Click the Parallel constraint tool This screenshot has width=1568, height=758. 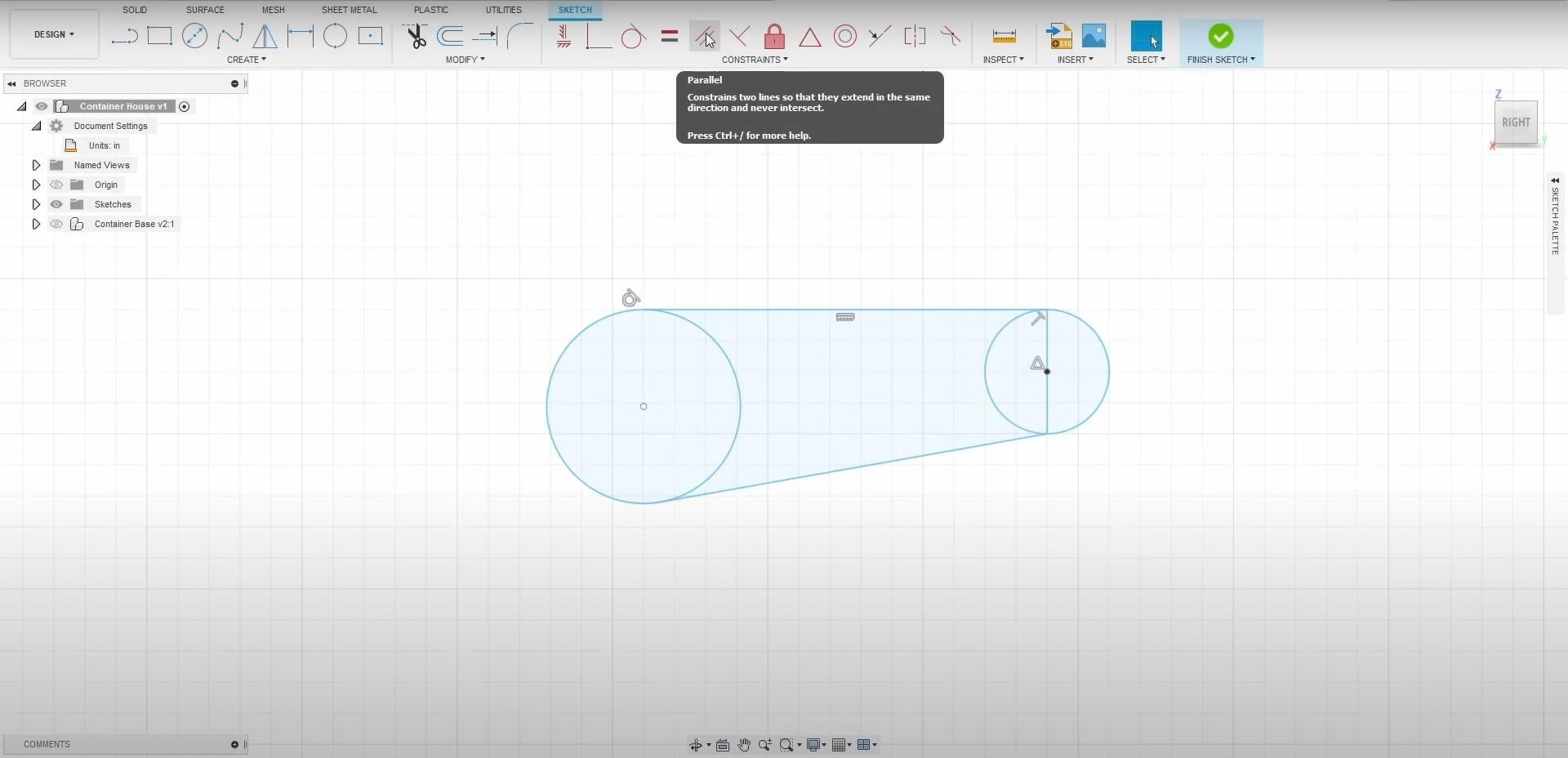pos(704,36)
